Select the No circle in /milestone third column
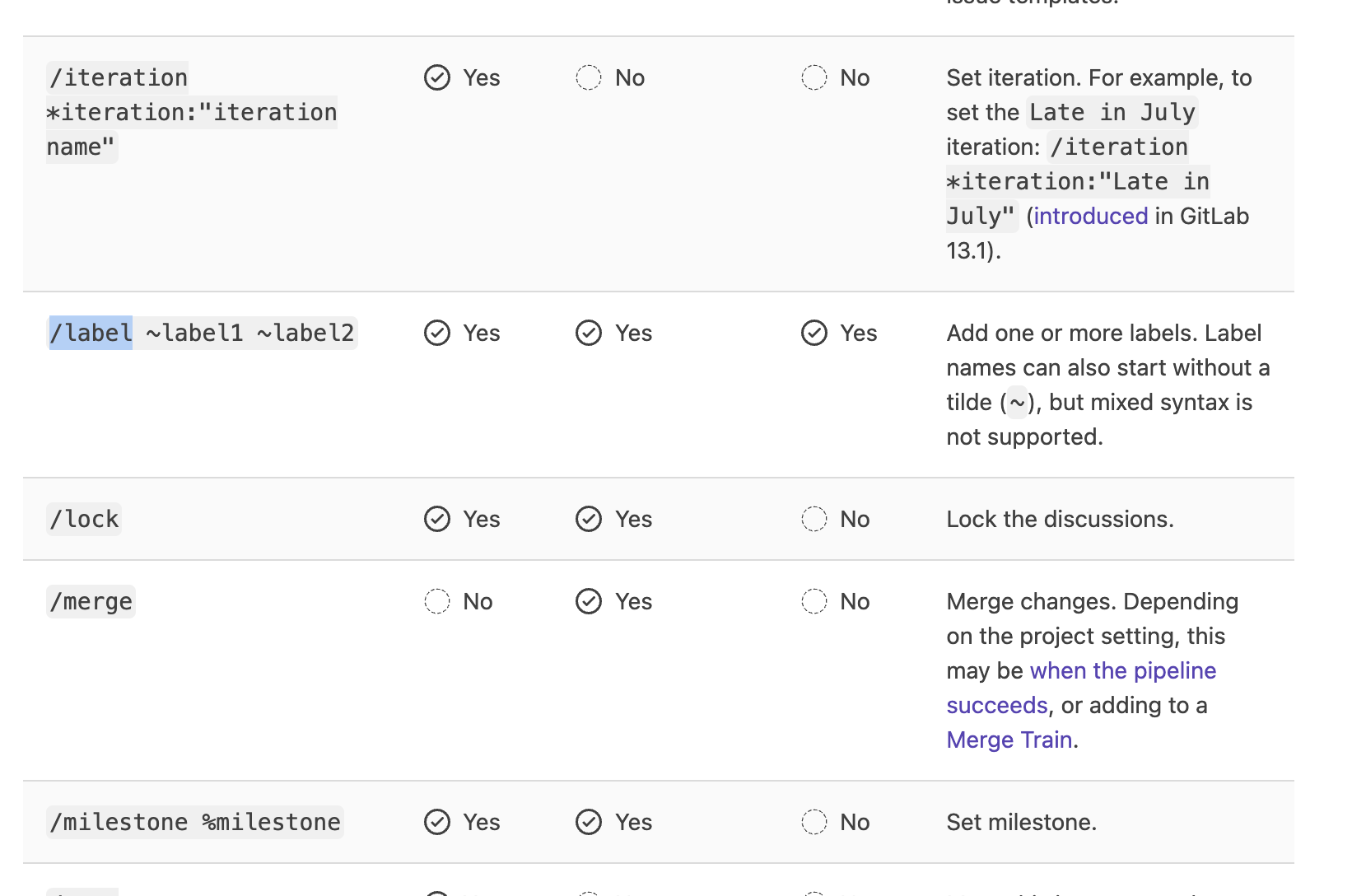Image resolution: width=1352 pixels, height=896 pixels. (x=814, y=822)
